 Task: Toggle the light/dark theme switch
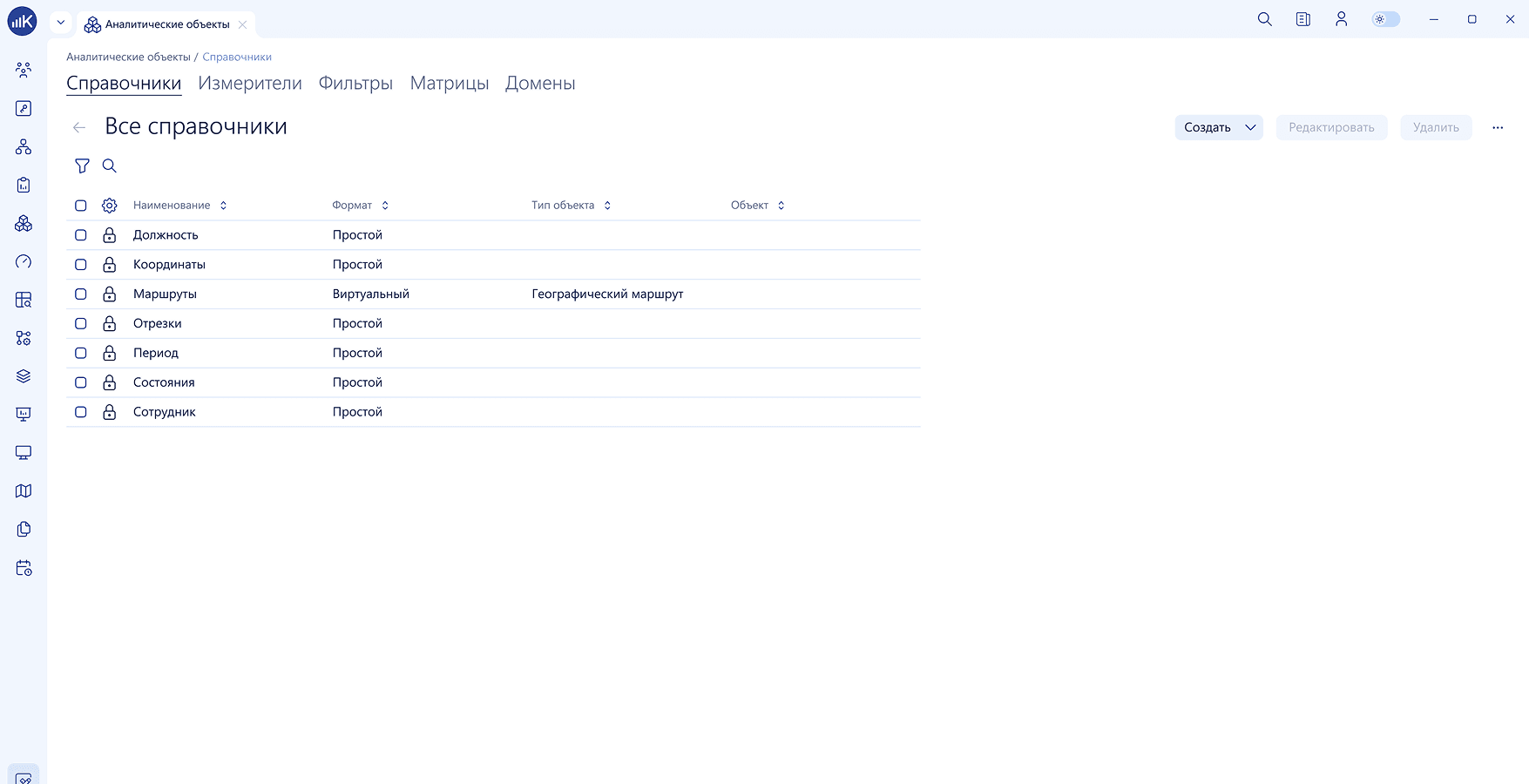(x=1385, y=19)
